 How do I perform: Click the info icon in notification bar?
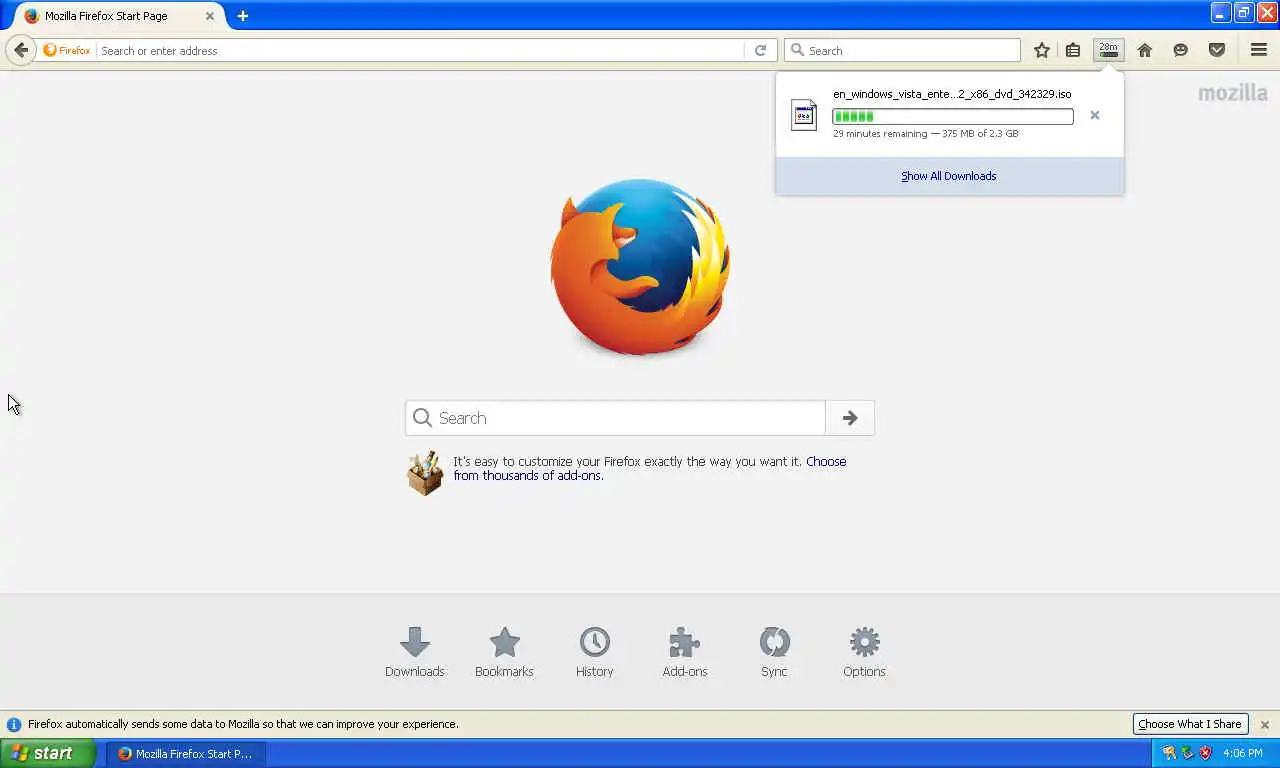14,724
